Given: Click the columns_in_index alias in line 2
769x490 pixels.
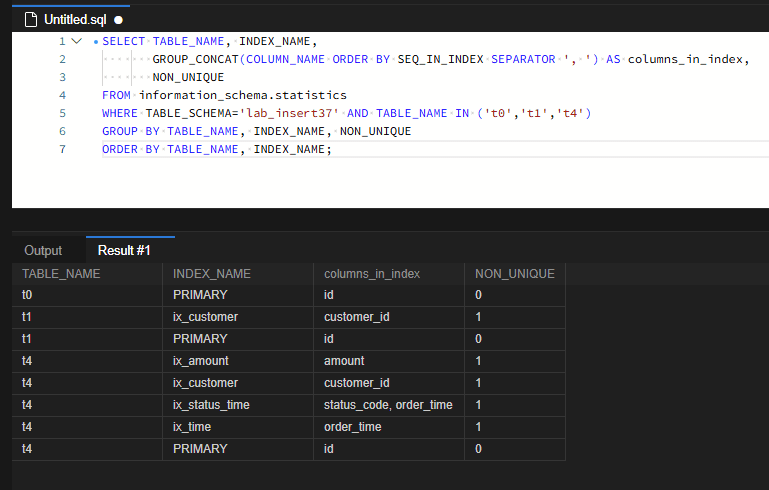Looking at the screenshot, I should [685, 59].
